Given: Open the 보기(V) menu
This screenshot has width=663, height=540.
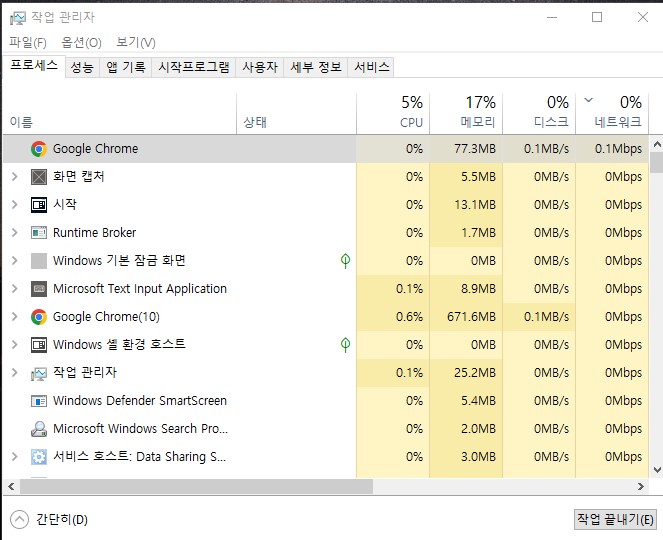Looking at the screenshot, I should 136,42.
